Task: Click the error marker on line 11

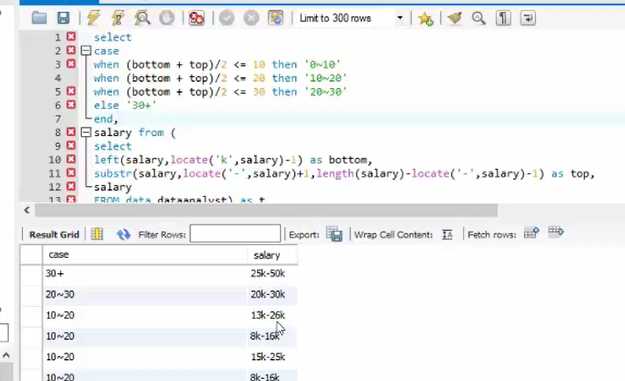Action: pos(71,173)
